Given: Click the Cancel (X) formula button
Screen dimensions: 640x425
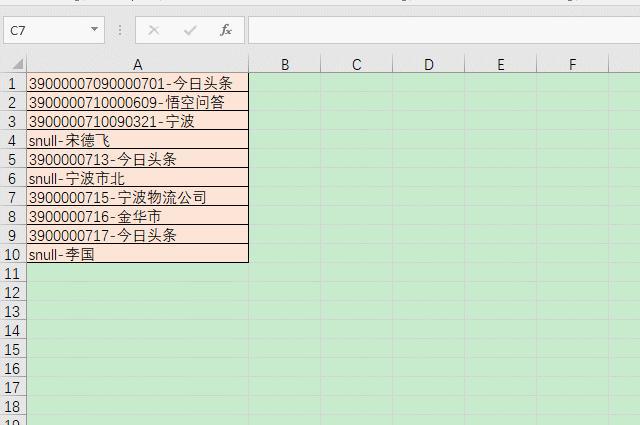Looking at the screenshot, I should 153,30.
